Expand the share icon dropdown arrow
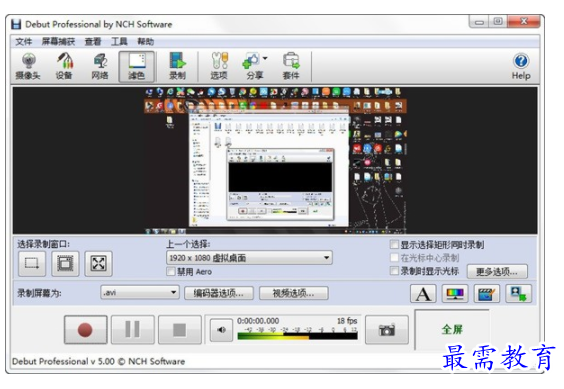The width and height of the screenshot is (564, 389). click(x=265, y=58)
